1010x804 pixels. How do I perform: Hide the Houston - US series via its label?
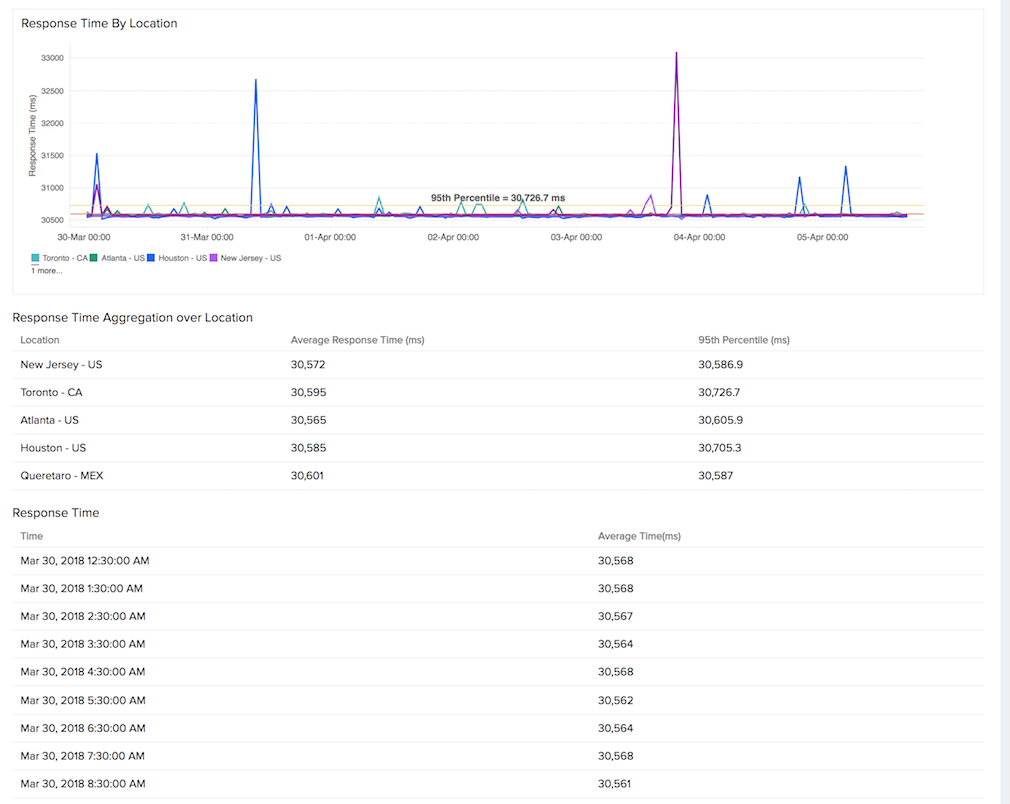[x=181, y=258]
